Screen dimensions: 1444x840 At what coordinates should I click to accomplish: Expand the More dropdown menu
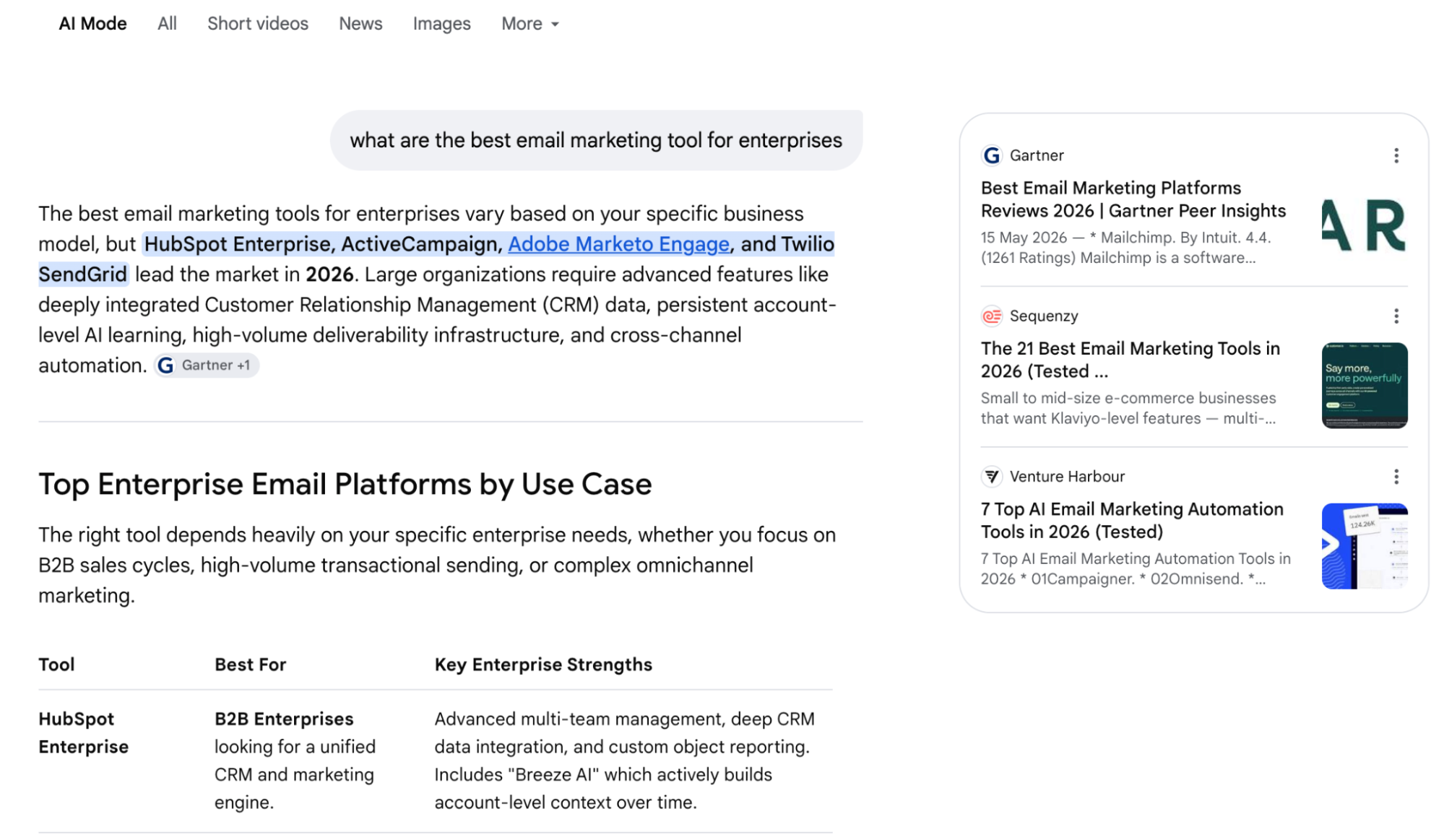click(x=530, y=24)
